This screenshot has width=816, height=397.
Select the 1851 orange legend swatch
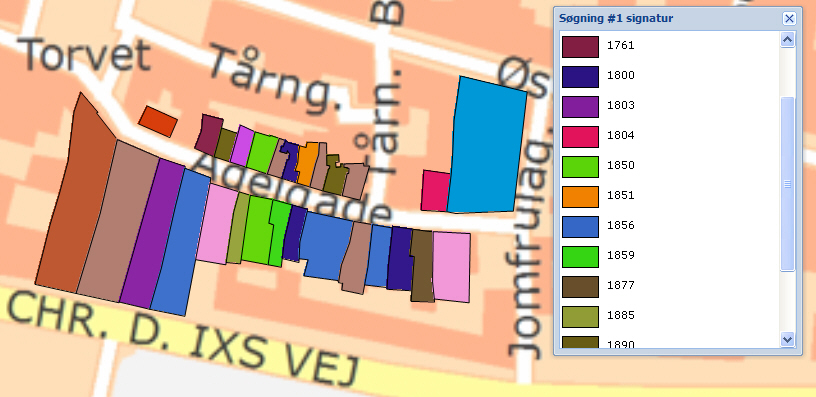coord(580,197)
